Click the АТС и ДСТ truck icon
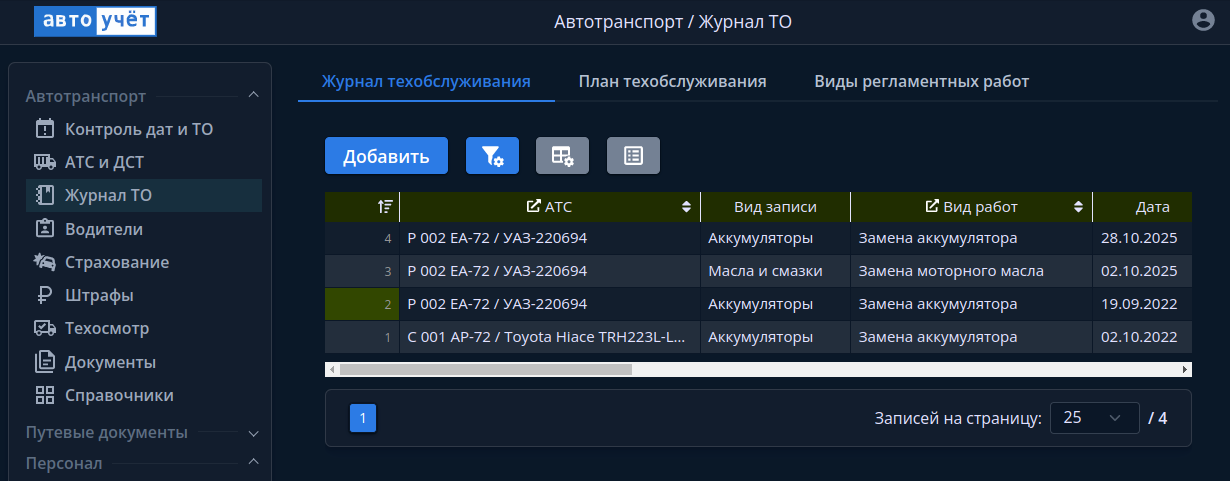The width and height of the screenshot is (1230, 481). coord(44,161)
